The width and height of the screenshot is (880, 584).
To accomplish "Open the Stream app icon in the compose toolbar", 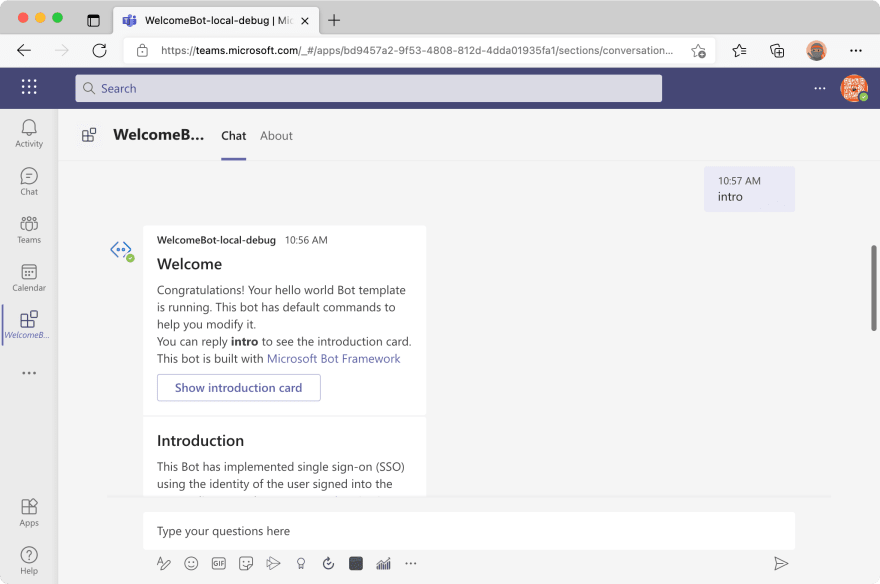I will [x=273, y=563].
